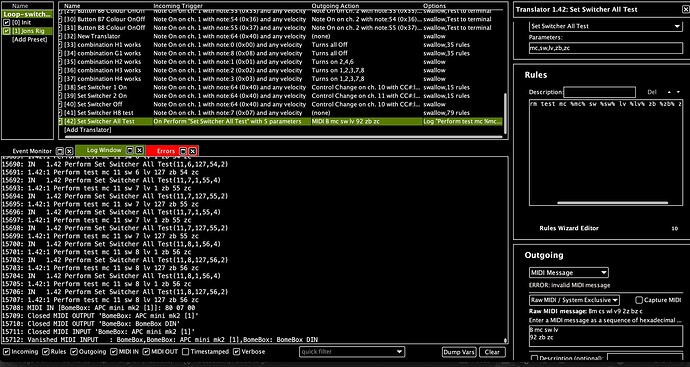
Task: Move rule up with the up arrow
Action: (x=670, y=92)
